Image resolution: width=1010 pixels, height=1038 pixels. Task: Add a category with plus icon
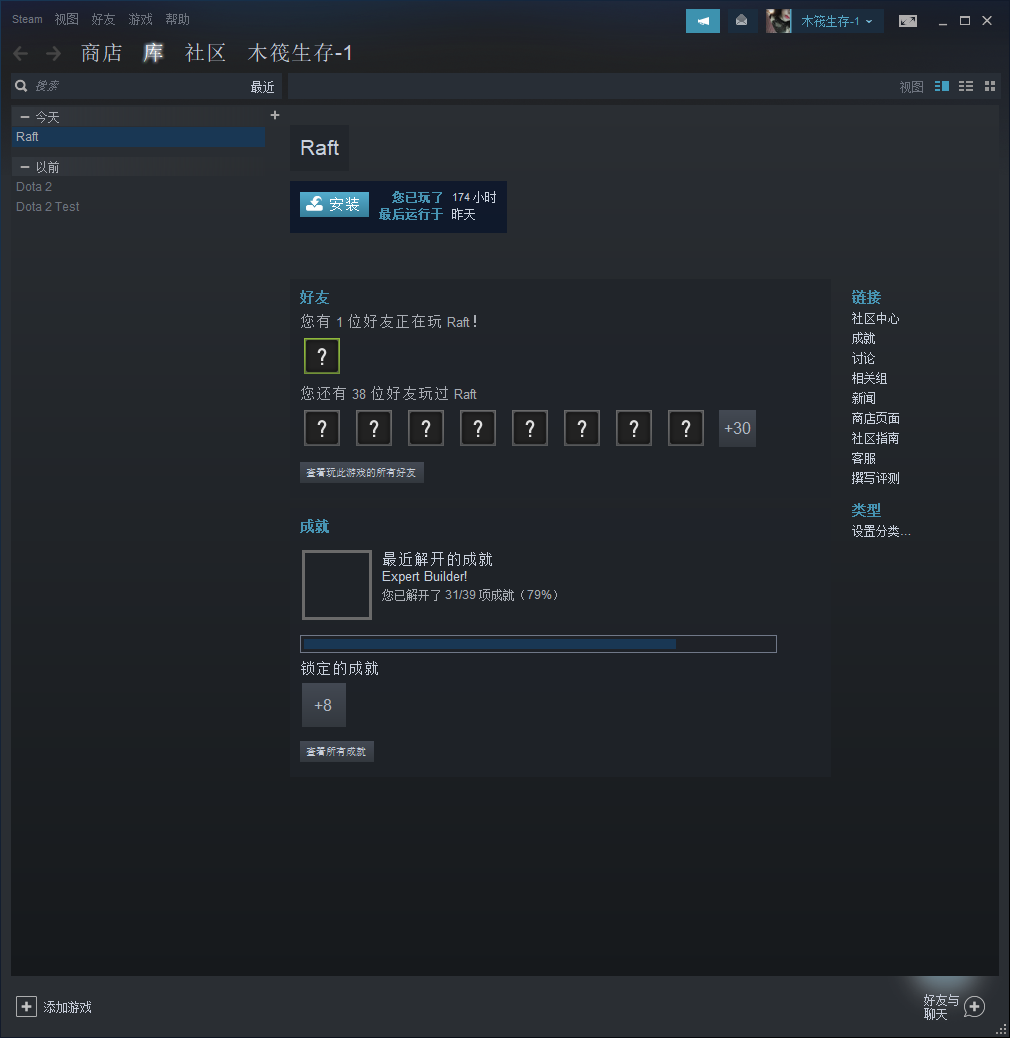click(275, 115)
